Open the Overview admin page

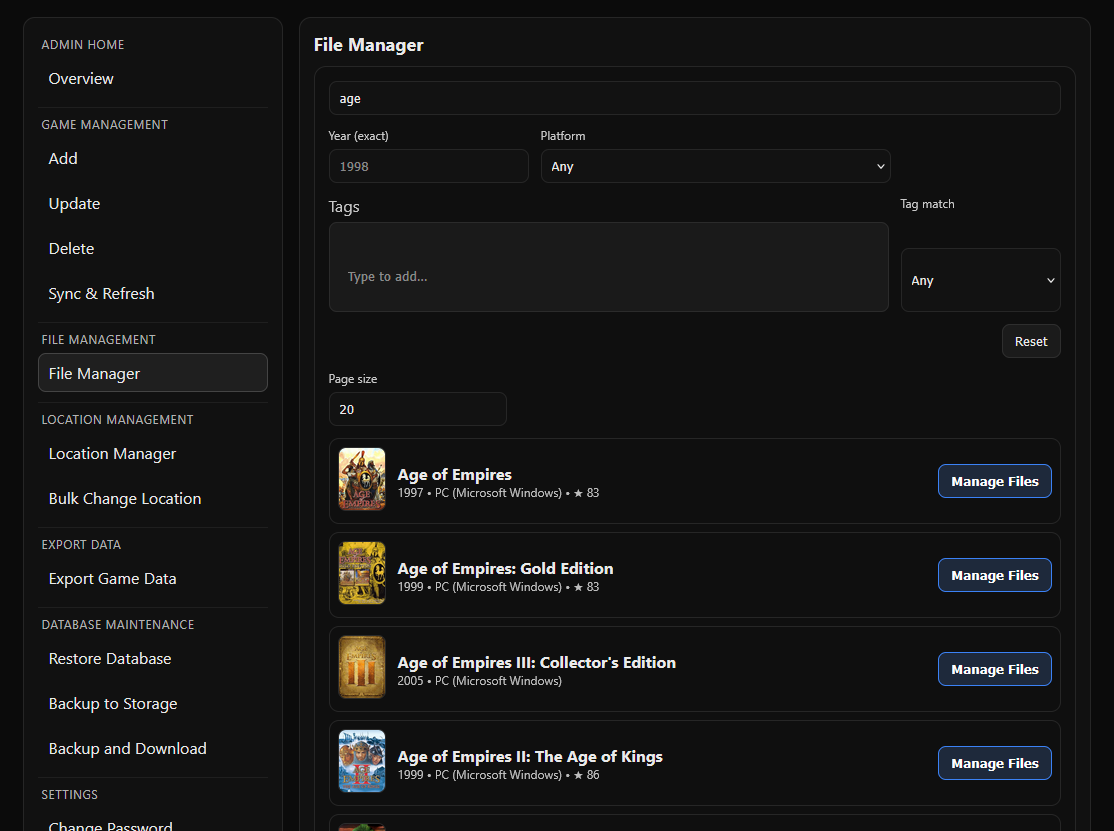[153, 79]
